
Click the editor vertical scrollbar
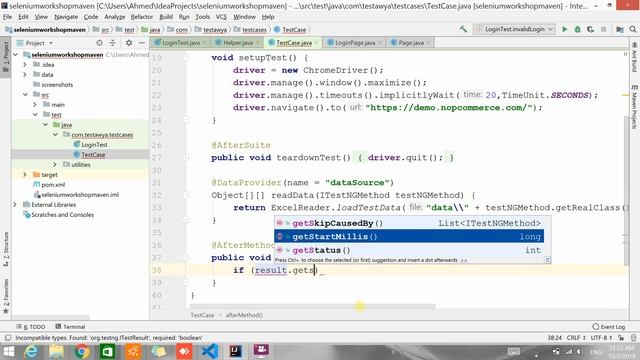click(626, 190)
